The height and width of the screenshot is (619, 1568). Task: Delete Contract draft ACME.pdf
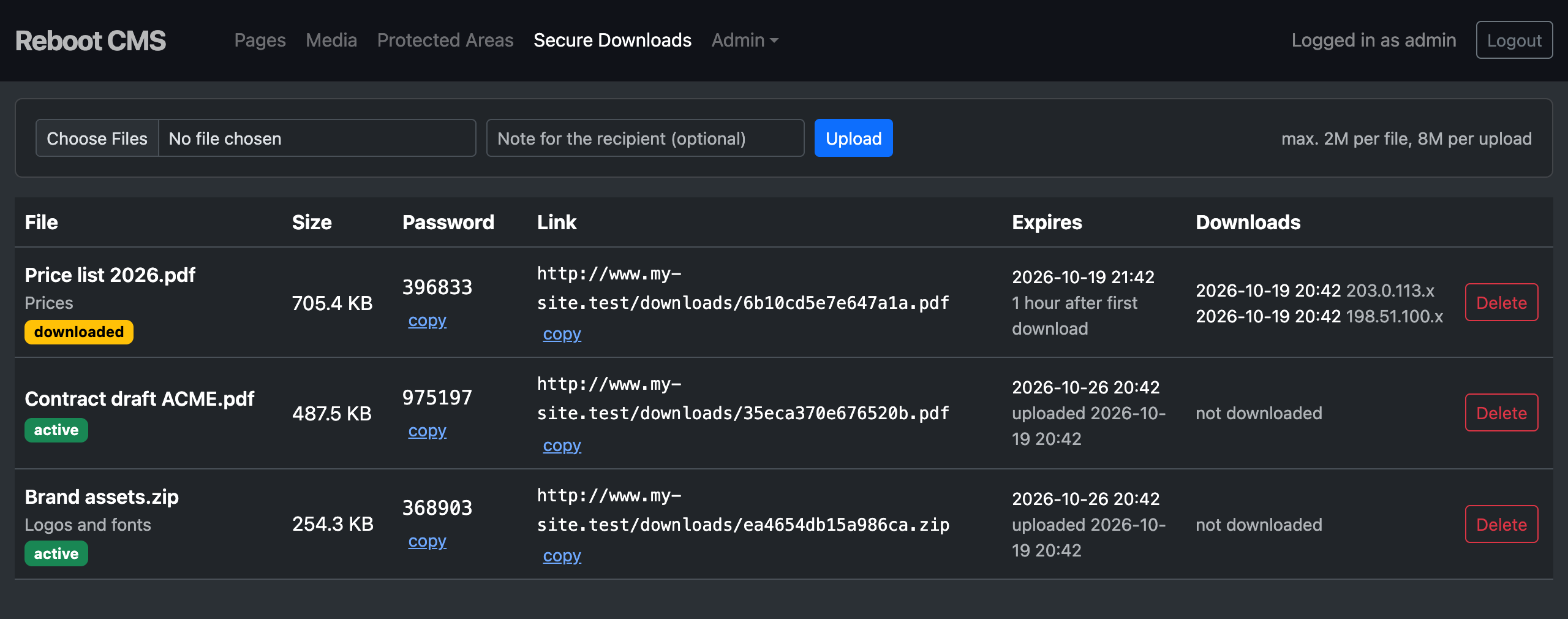tap(1501, 412)
